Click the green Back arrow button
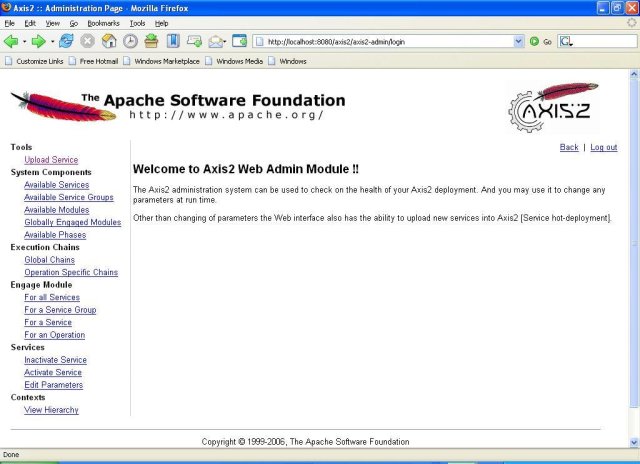The width and height of the screenshot is (640, 464). pyautogui.click(x=11, y=41)
